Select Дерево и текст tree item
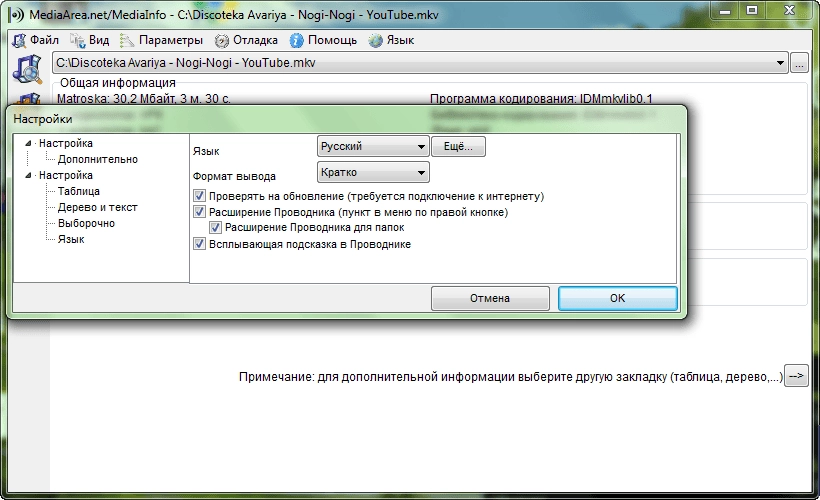 [x=98, y=207]
